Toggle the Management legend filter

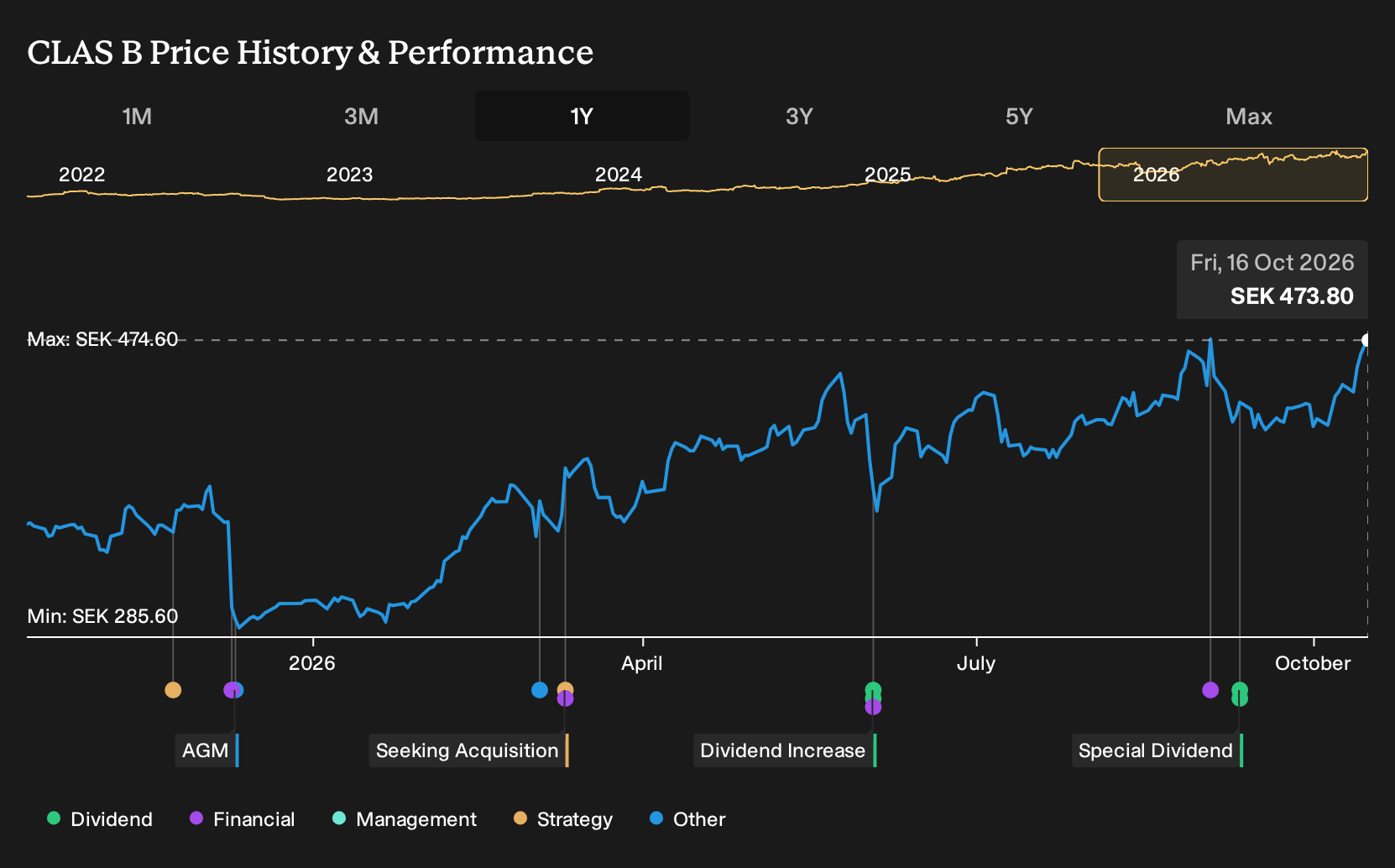coord(405,819)
